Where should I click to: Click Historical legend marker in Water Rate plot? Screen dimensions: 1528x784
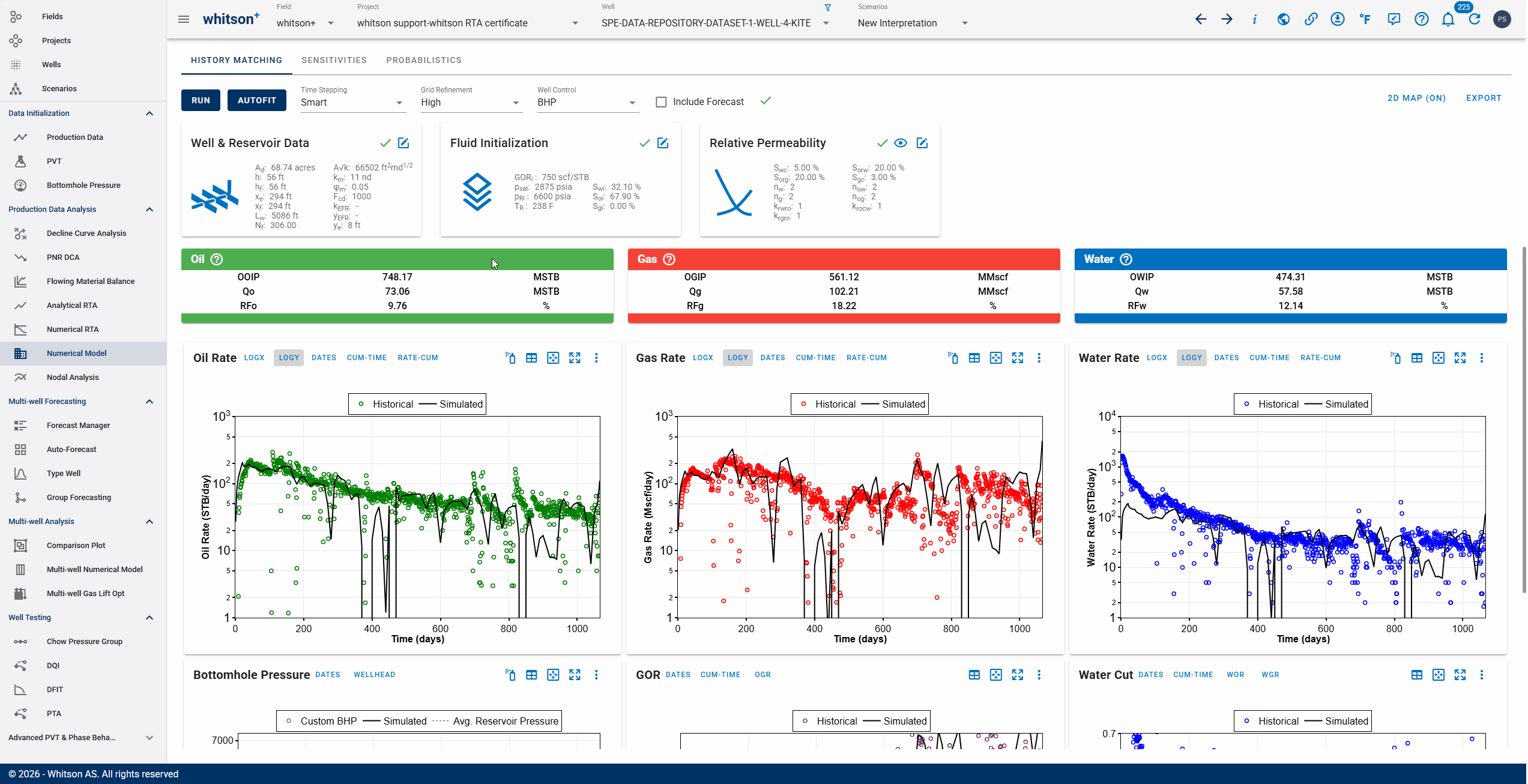click(x=1246, y=404)
